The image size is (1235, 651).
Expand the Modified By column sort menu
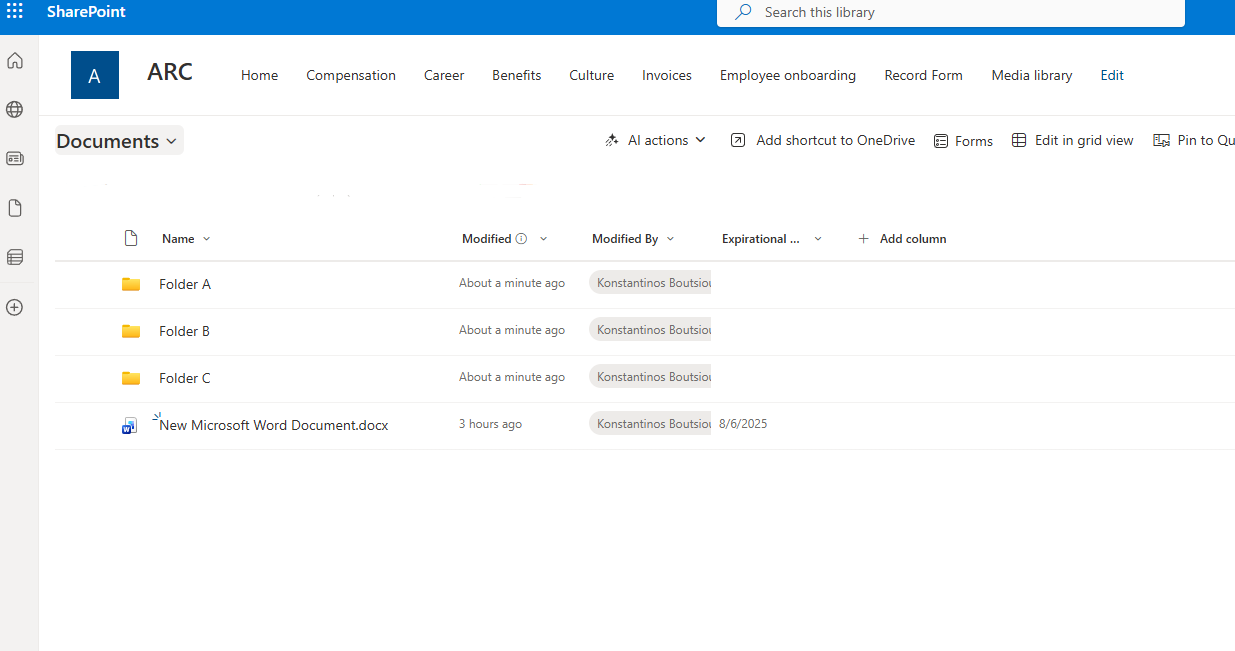pos(633,239)
